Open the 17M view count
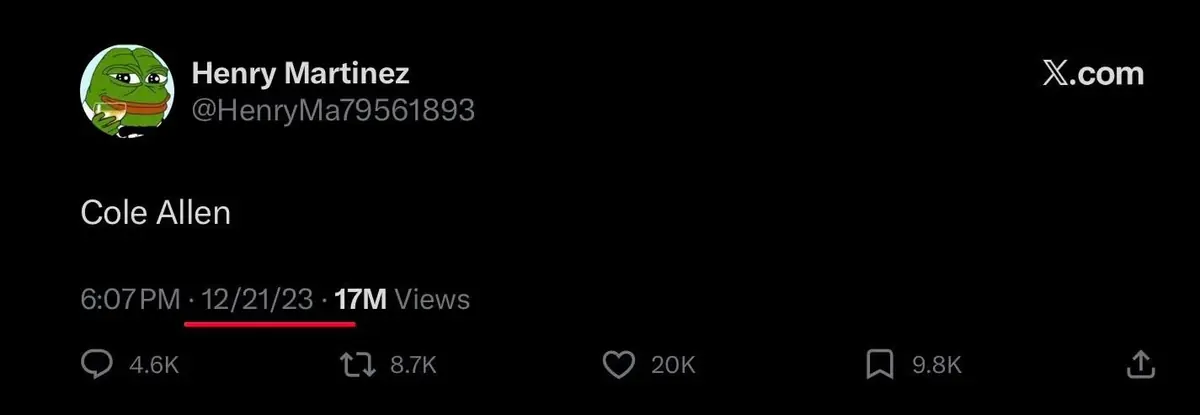1200x415 pixels. pos(360,298)
